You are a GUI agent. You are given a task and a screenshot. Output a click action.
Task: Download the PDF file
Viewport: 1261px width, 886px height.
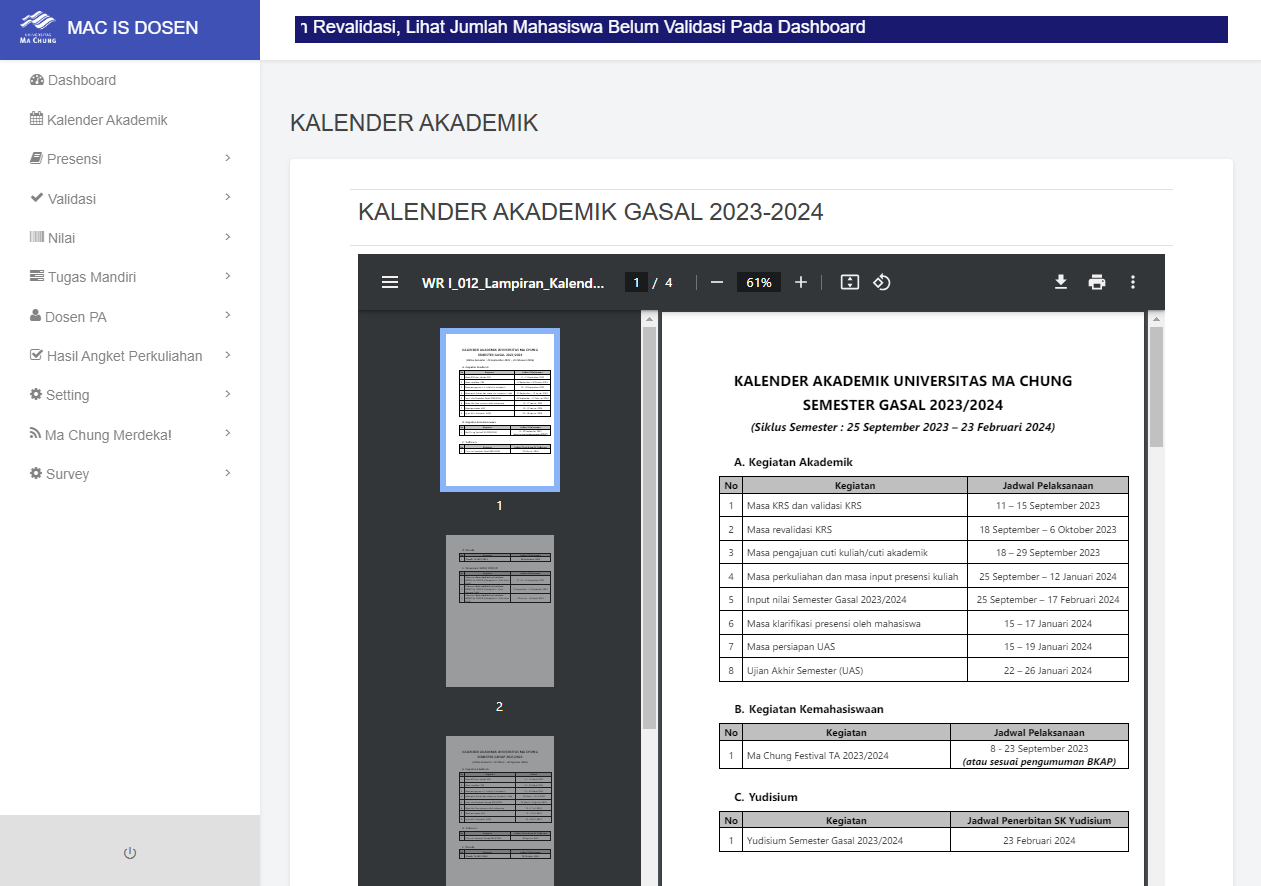pyautogui.click(x=1061, y=282)
